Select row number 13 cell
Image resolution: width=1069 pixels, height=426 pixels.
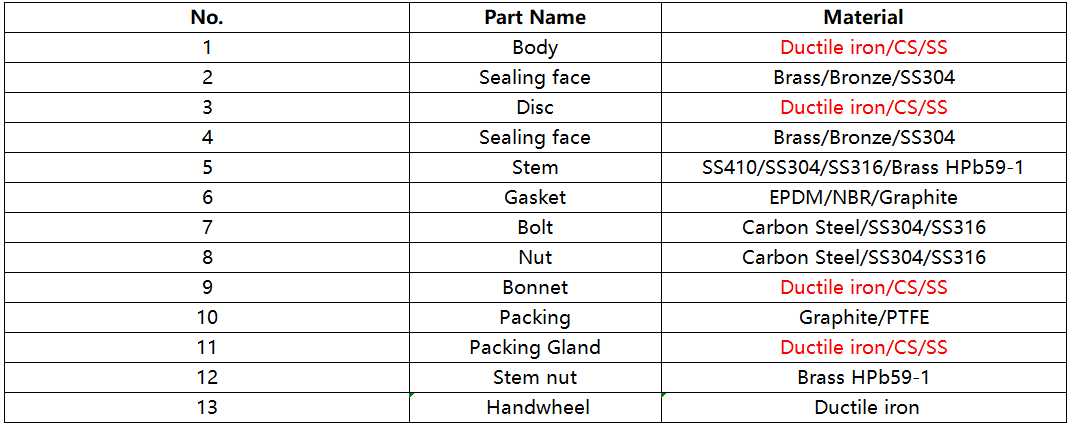click(207, 407)
